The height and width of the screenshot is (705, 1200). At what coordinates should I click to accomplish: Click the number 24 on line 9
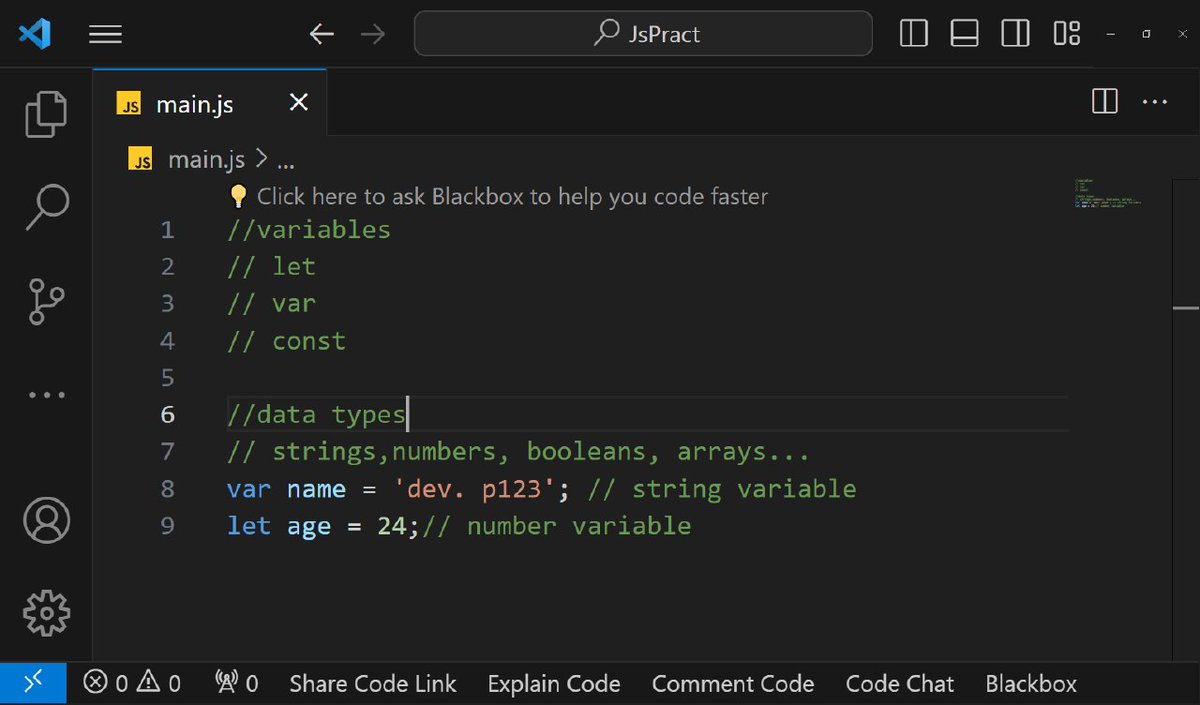pyautogui.click(x=392, y=526)
